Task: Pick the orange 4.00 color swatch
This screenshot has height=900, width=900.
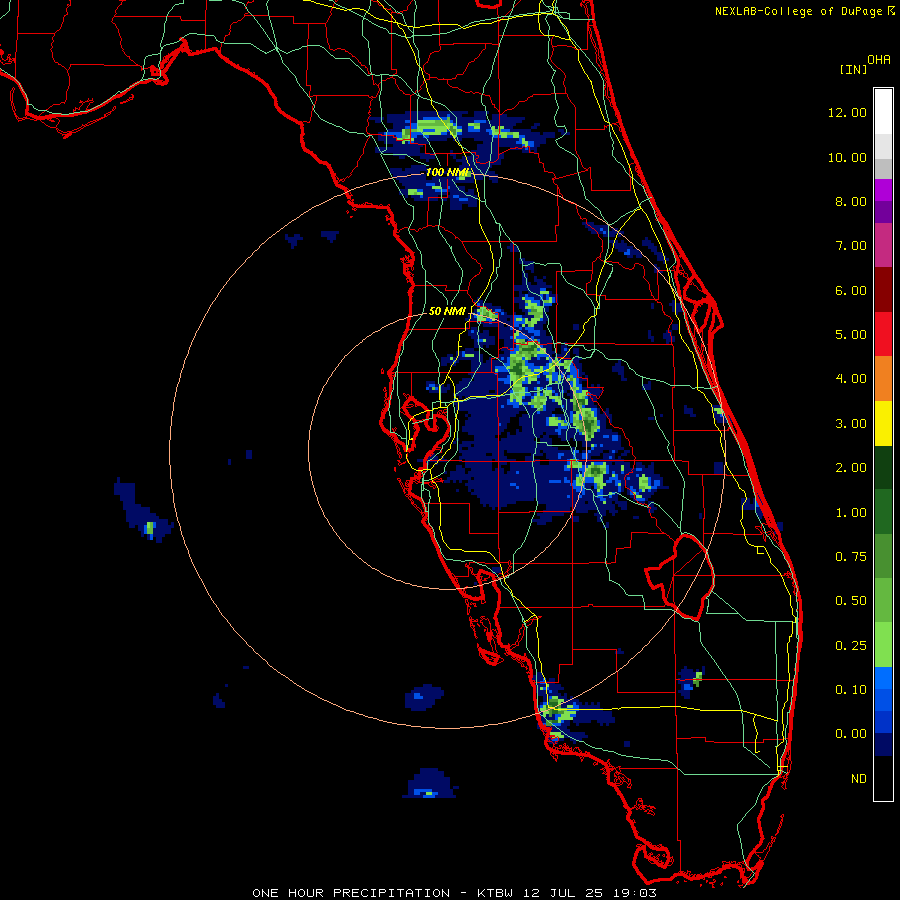Action: point(883,379)
